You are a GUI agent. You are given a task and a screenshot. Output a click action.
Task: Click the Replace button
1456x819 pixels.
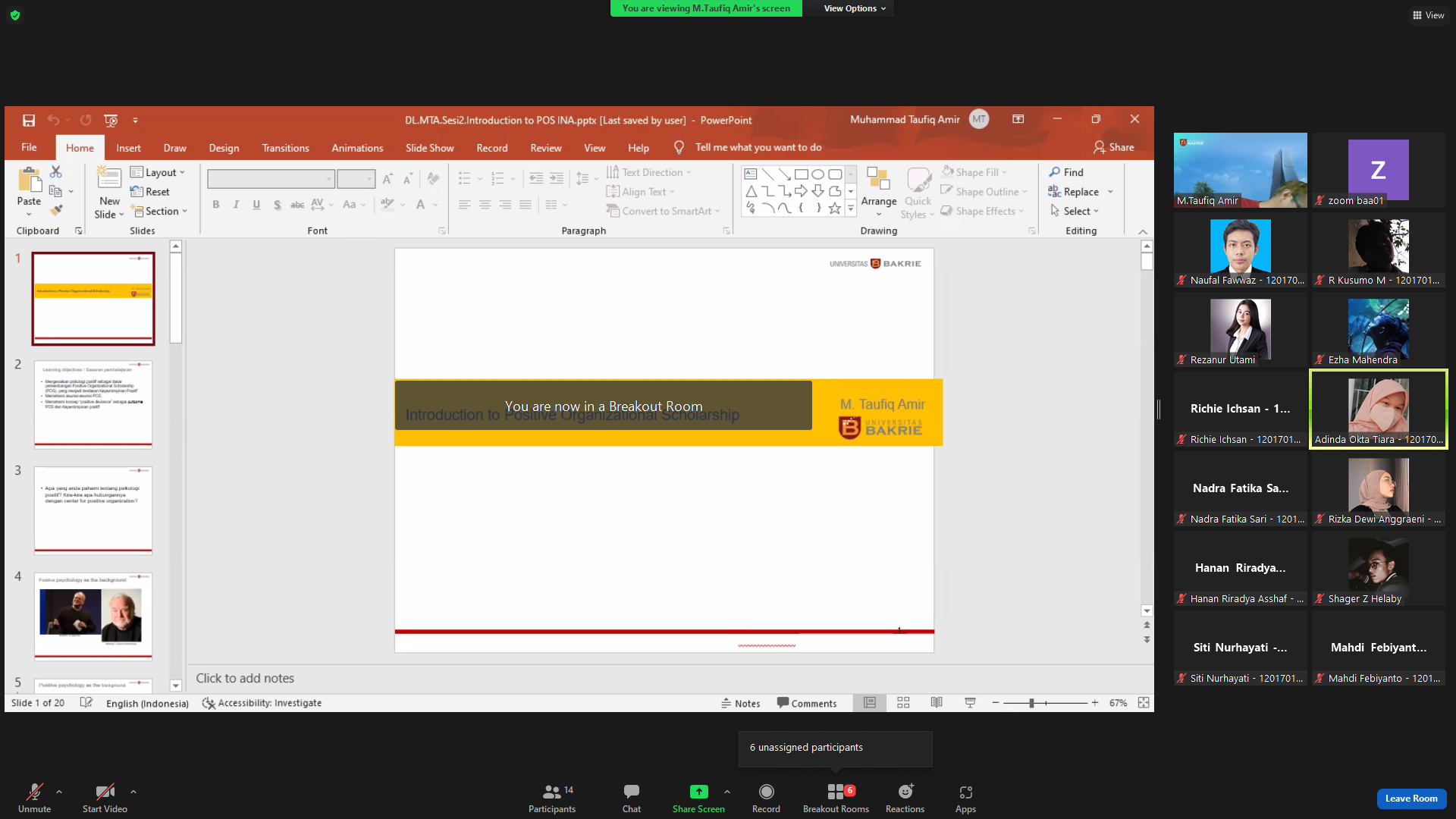click(1074, 192)
